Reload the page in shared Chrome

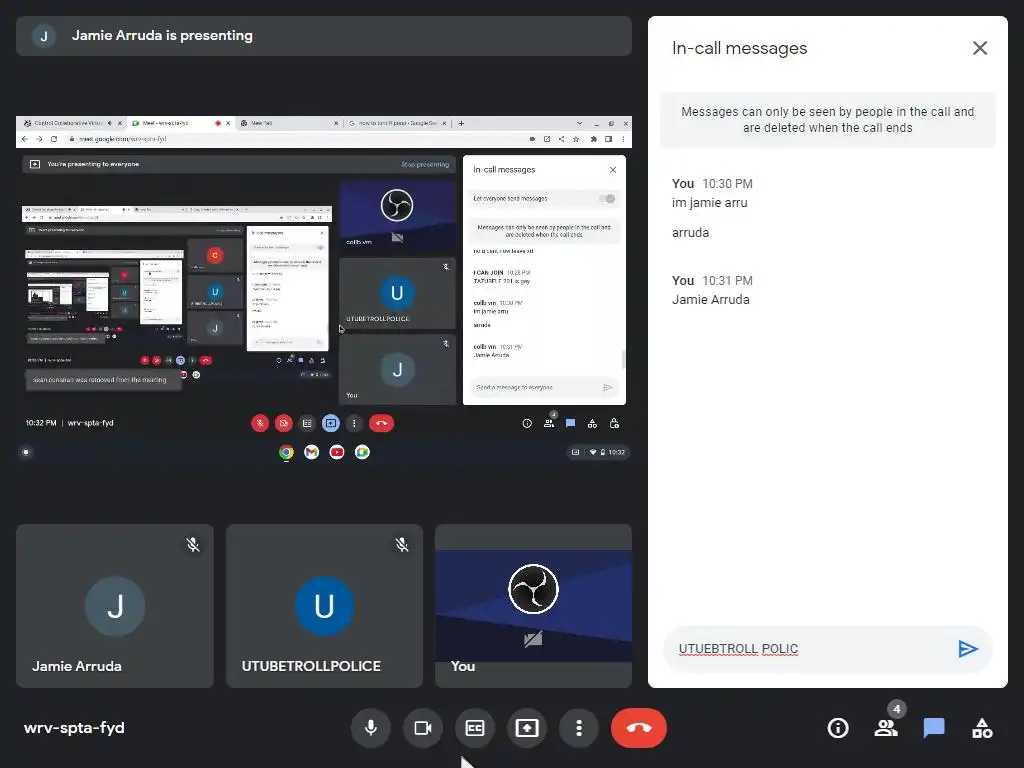tap(54, 139)
